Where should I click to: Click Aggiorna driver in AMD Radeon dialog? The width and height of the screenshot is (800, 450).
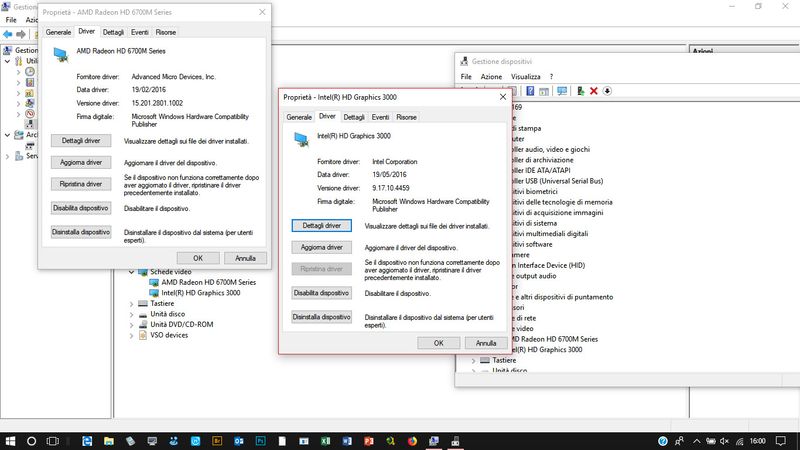point(81,162)
